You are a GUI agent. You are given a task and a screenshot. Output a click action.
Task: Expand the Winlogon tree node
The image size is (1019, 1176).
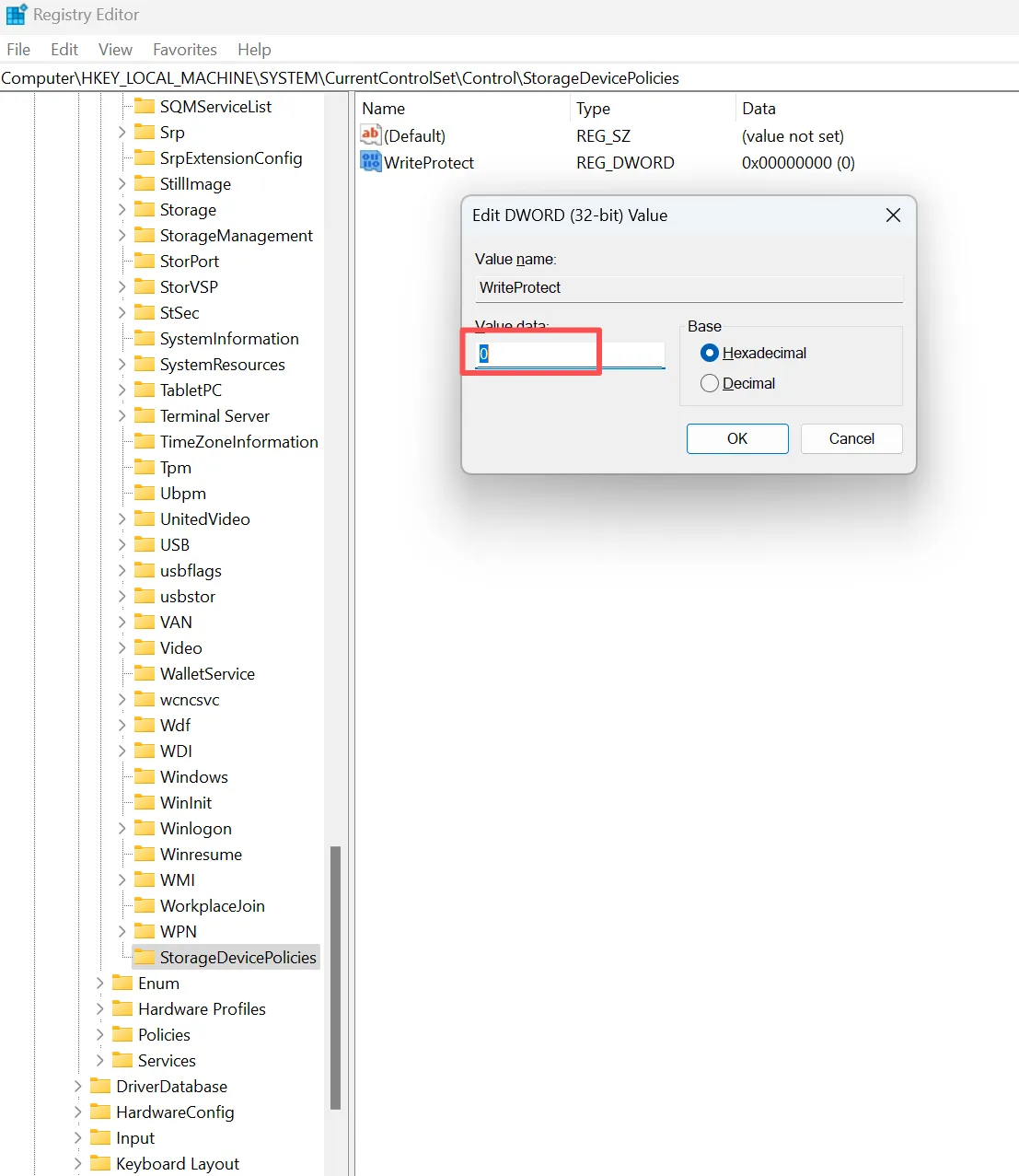tap(122, 828)
